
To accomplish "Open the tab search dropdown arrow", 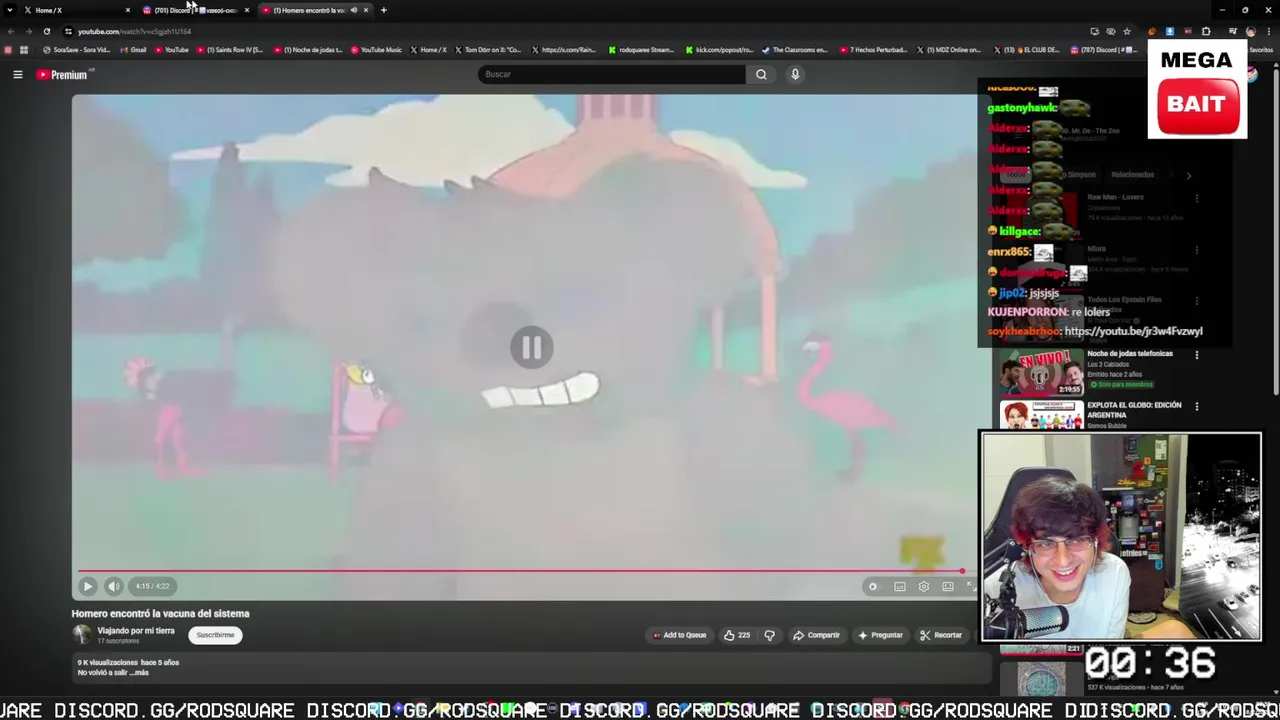I will [9, 10].
